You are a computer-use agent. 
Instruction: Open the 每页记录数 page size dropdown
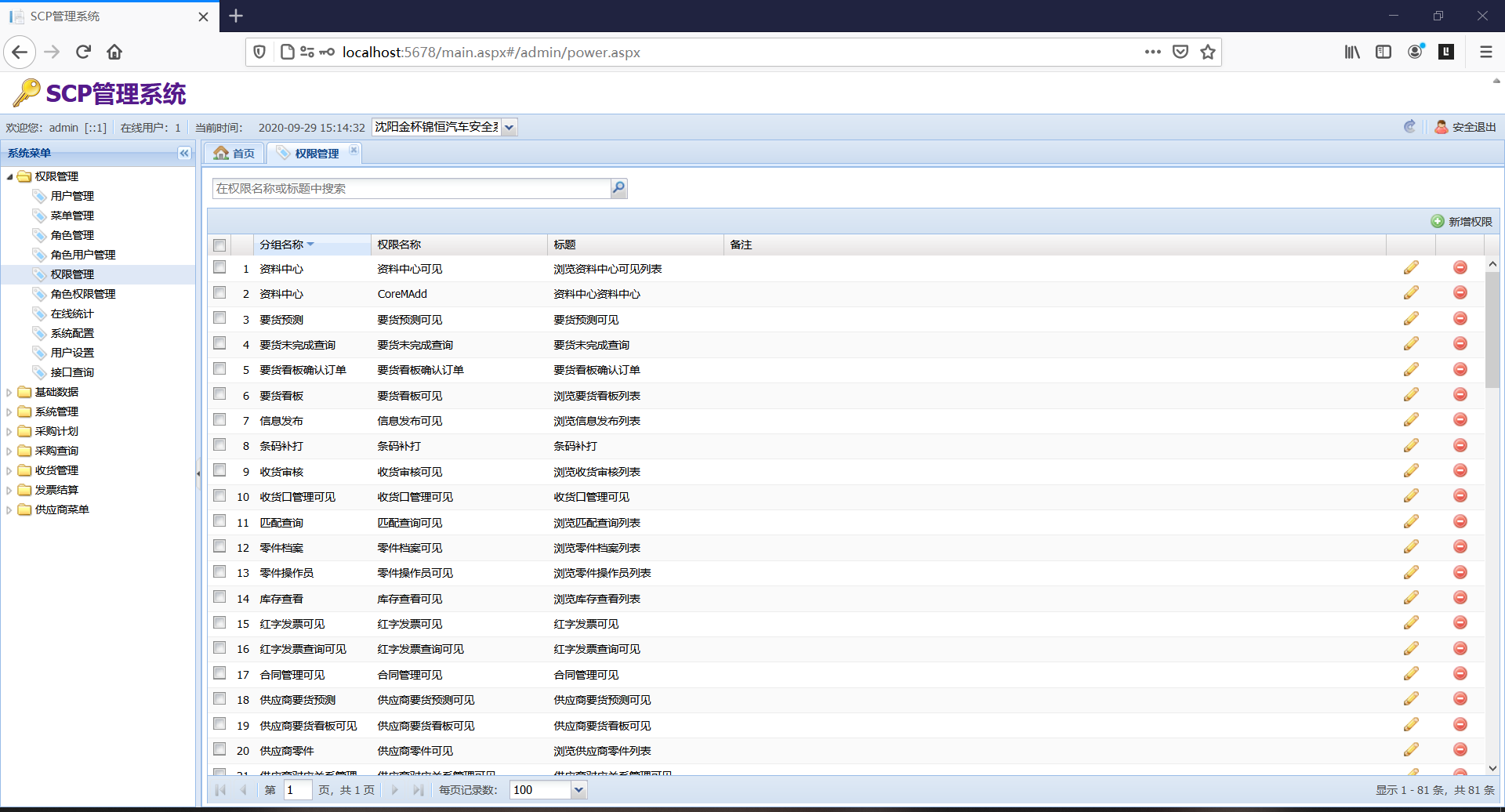[x=578, y=790]
